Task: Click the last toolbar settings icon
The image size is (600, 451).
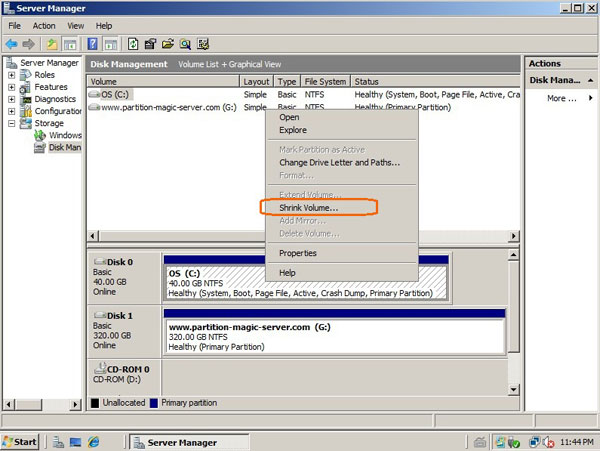Action: point(203,44)
